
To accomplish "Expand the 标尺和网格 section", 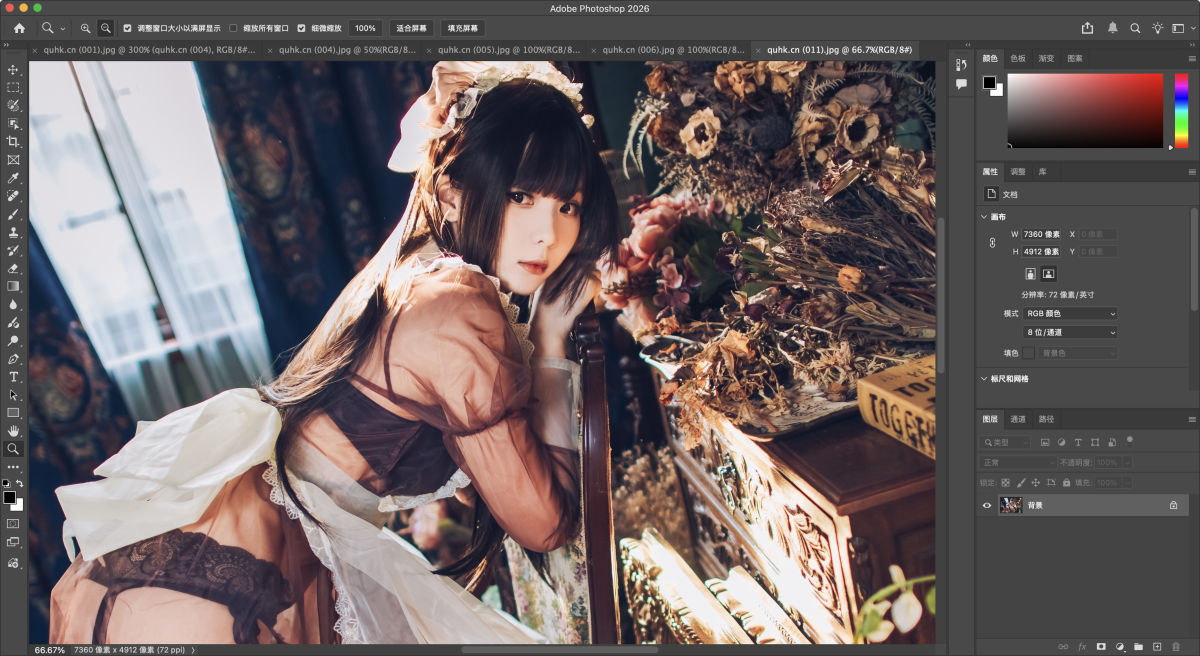I will pos(984,379).
